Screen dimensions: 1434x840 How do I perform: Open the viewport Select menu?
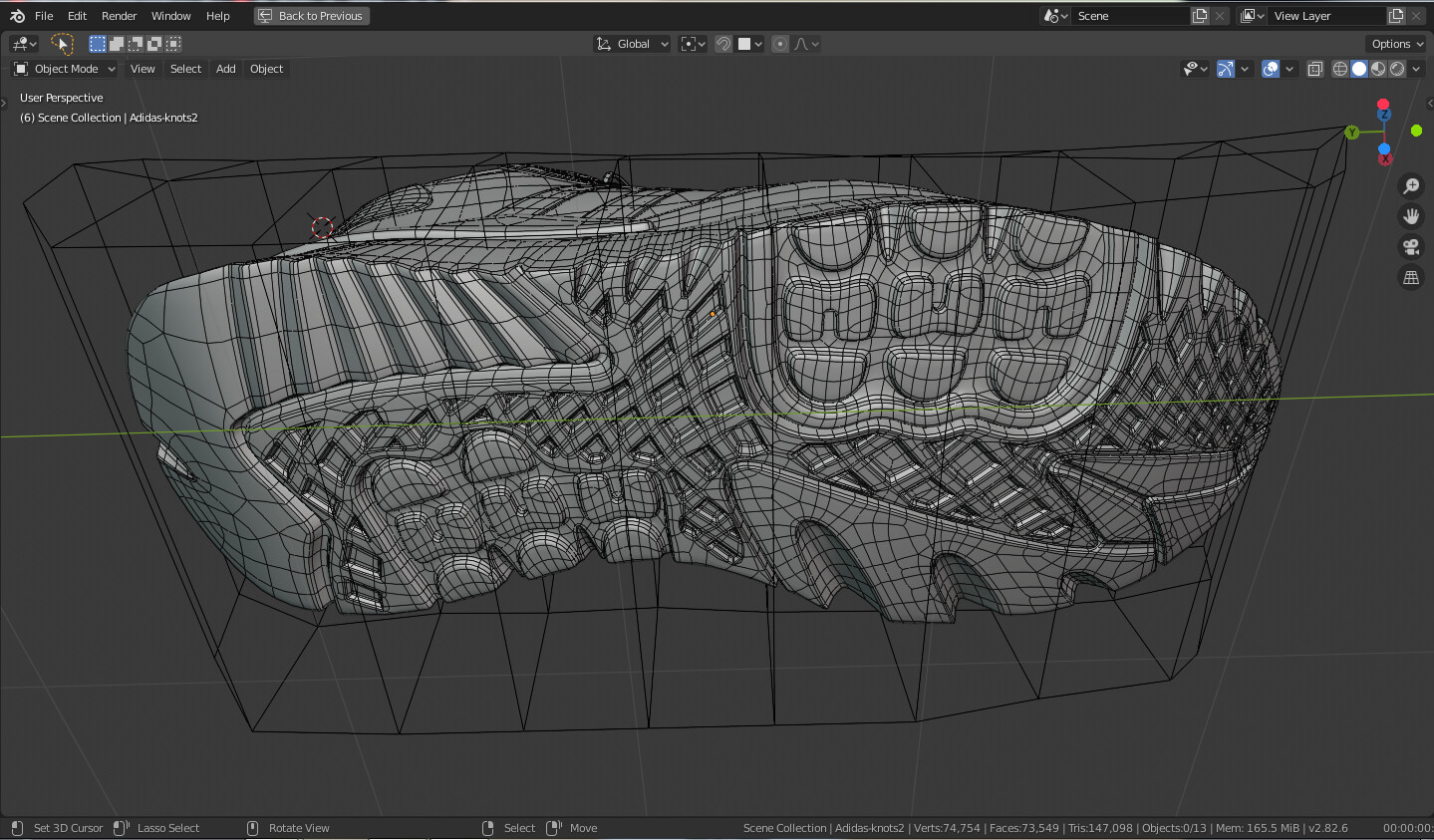point(185,69)
